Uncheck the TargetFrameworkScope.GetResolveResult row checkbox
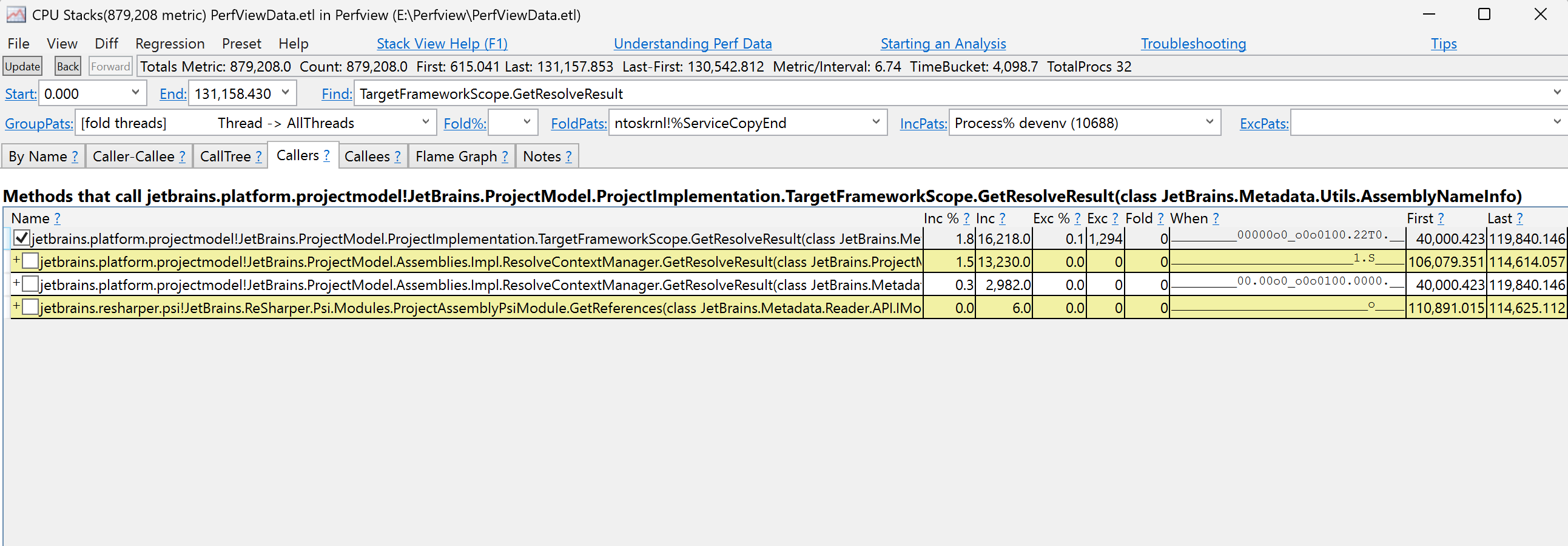 click(x=21, y=238)
